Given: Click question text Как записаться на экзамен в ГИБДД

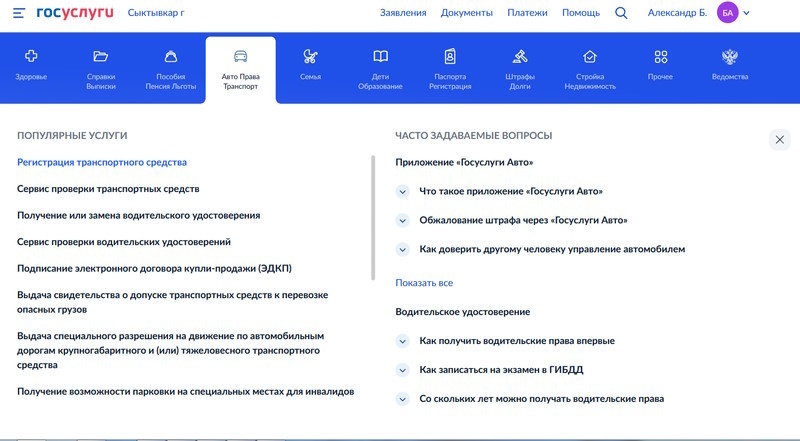Looking at the screenshot, I should [501, 370].
